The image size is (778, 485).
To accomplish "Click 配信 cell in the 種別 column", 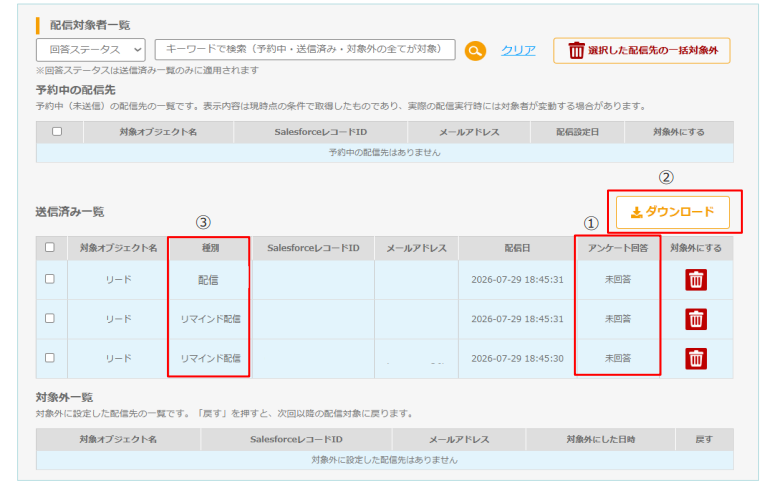I will 208,280.
